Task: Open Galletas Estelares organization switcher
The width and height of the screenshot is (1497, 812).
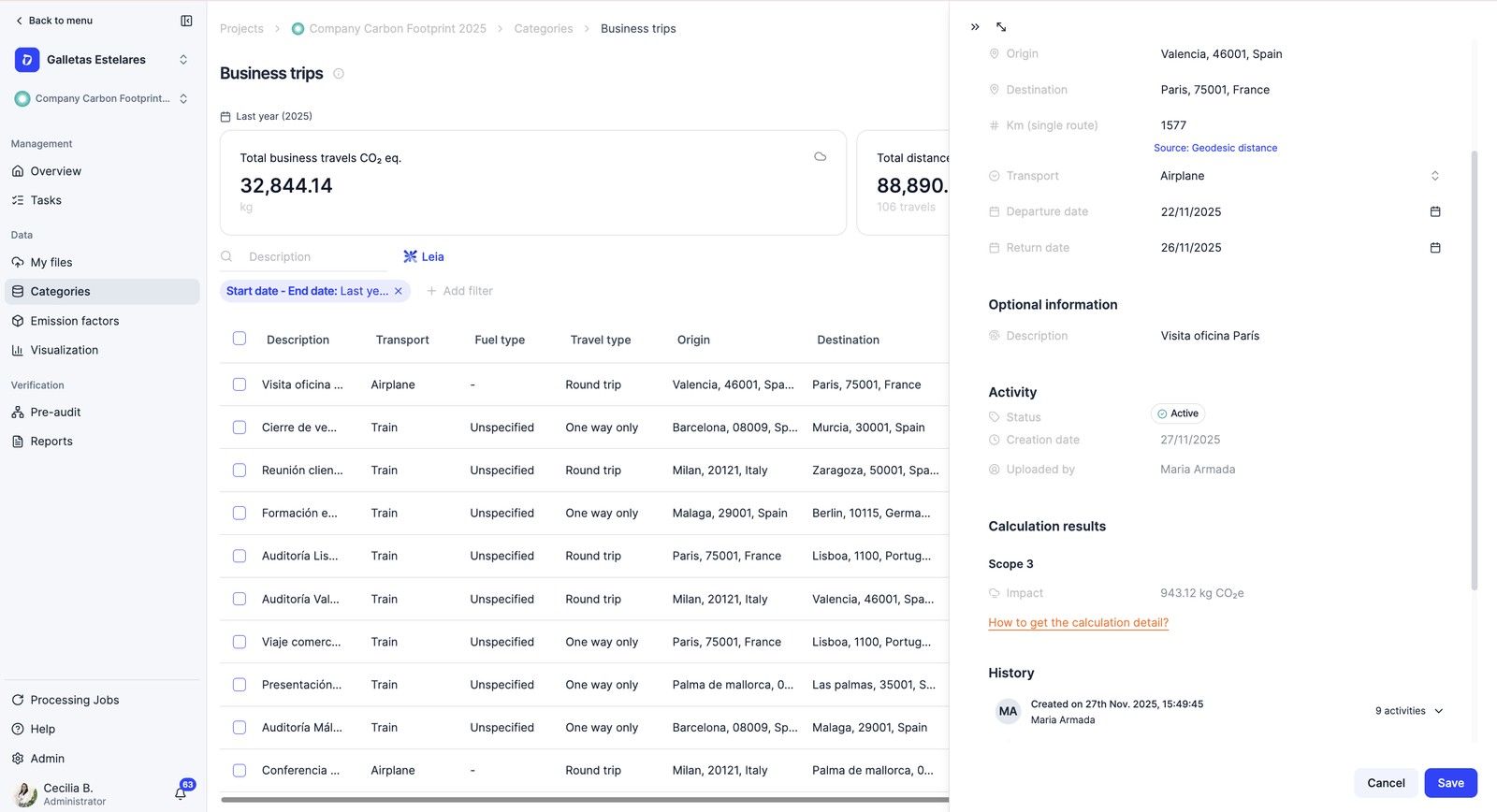Action: pos(102,60)
